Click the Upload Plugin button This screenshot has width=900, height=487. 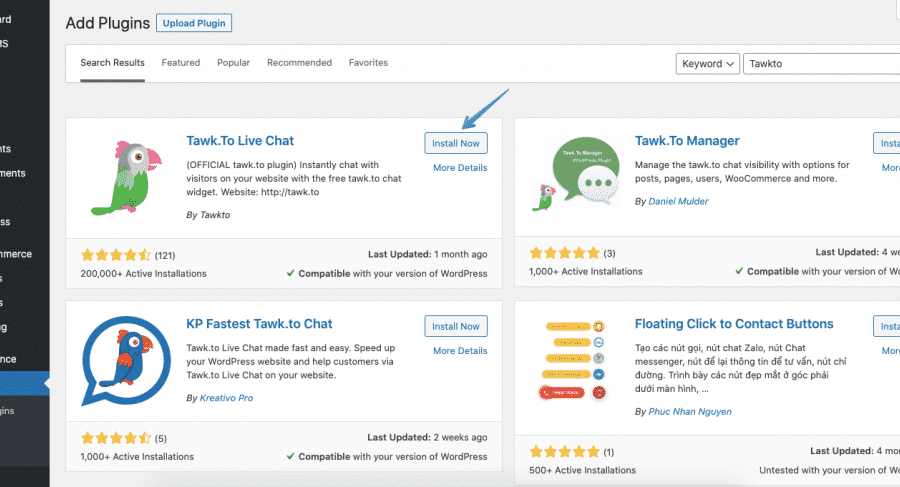pyautogui.click(x=194, y=23)
